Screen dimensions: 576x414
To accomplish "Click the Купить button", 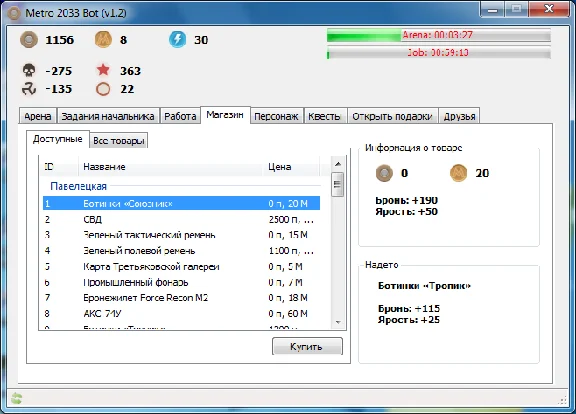I will pos(307,346).
